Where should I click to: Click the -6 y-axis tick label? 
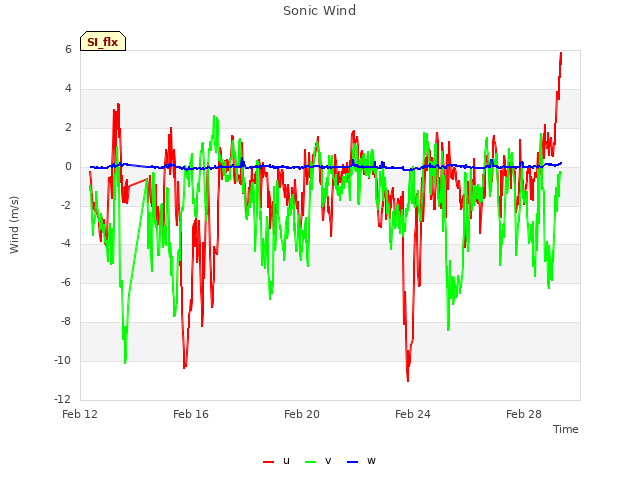click(x=67, y=282)
